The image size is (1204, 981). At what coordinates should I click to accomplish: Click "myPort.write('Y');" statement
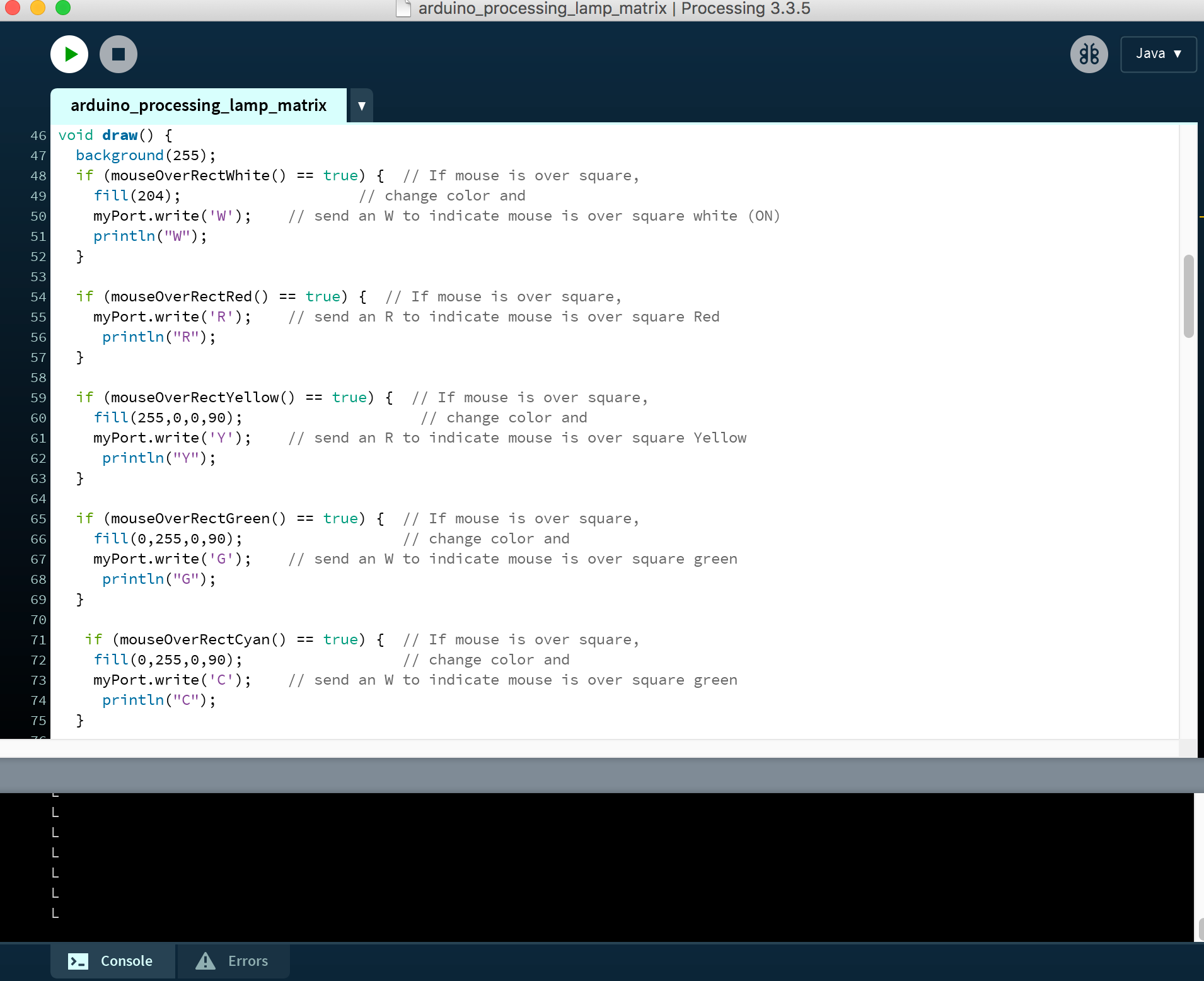click(172, 438)
